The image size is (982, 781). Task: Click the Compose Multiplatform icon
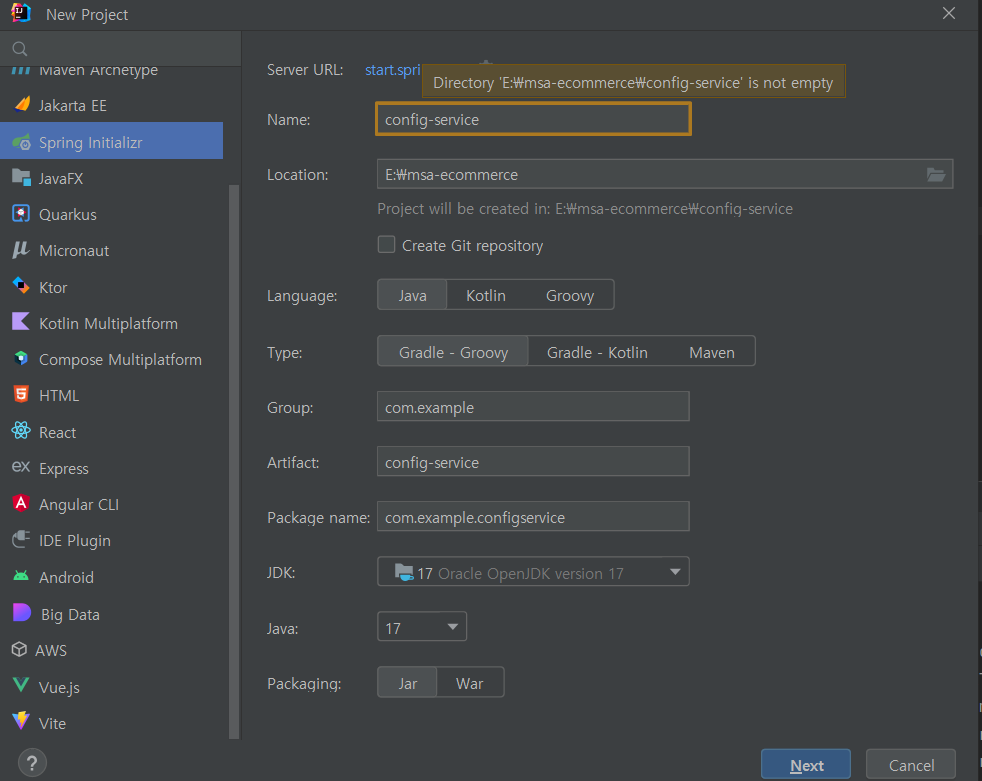coord(21,358)
